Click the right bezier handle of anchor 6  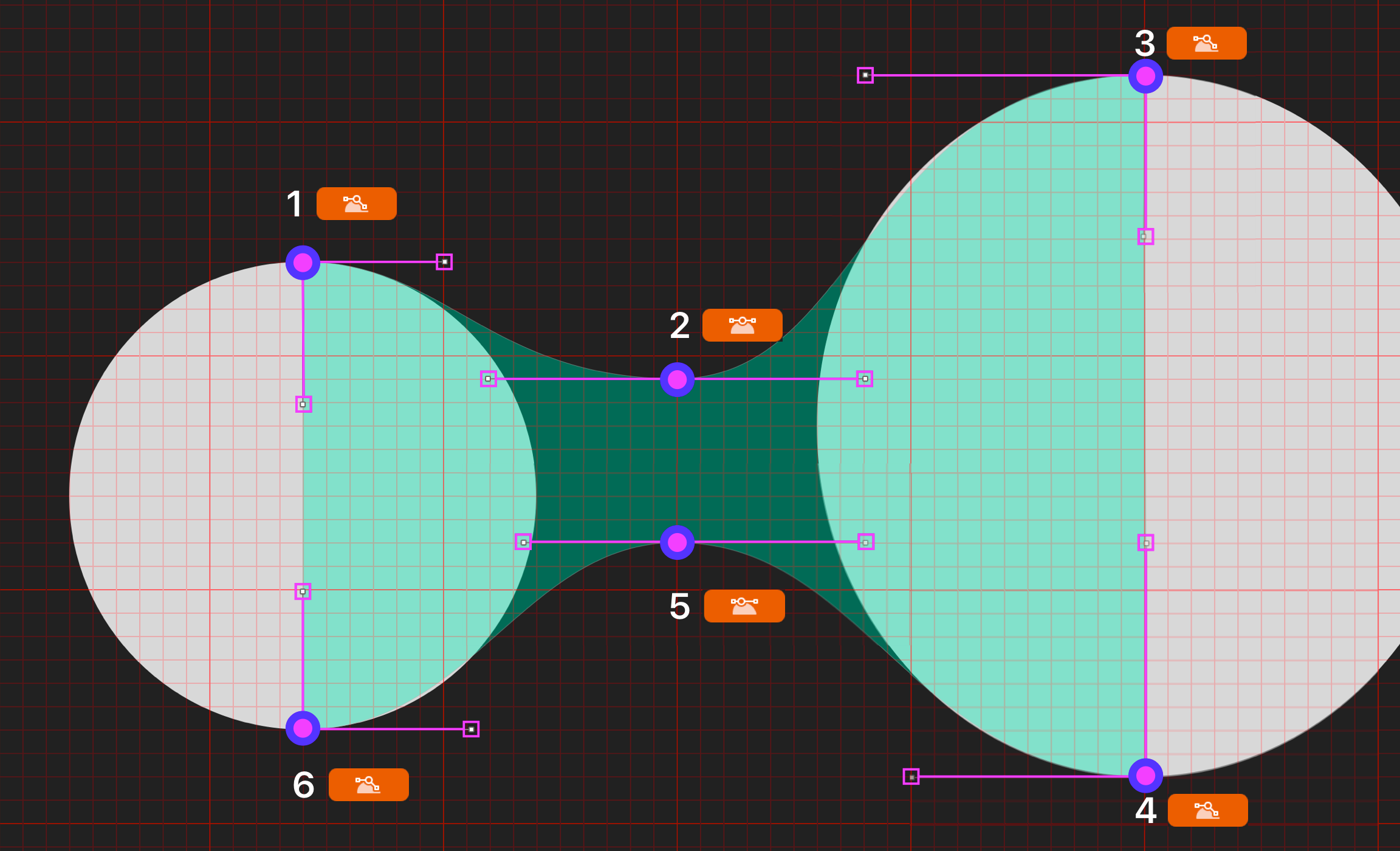tap(471, 729)
